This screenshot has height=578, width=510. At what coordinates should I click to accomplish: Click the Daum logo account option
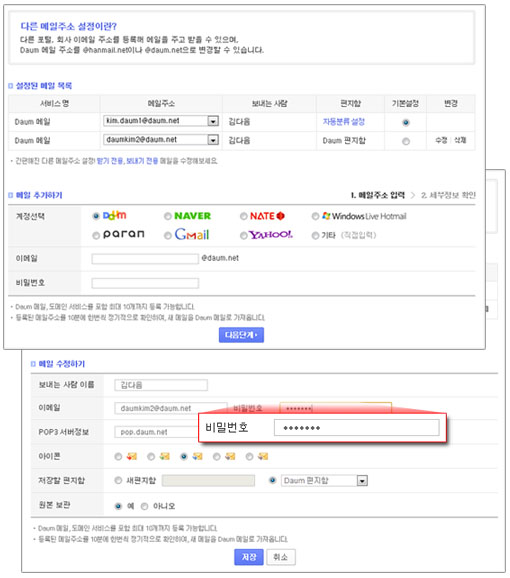tap(114, 215)
